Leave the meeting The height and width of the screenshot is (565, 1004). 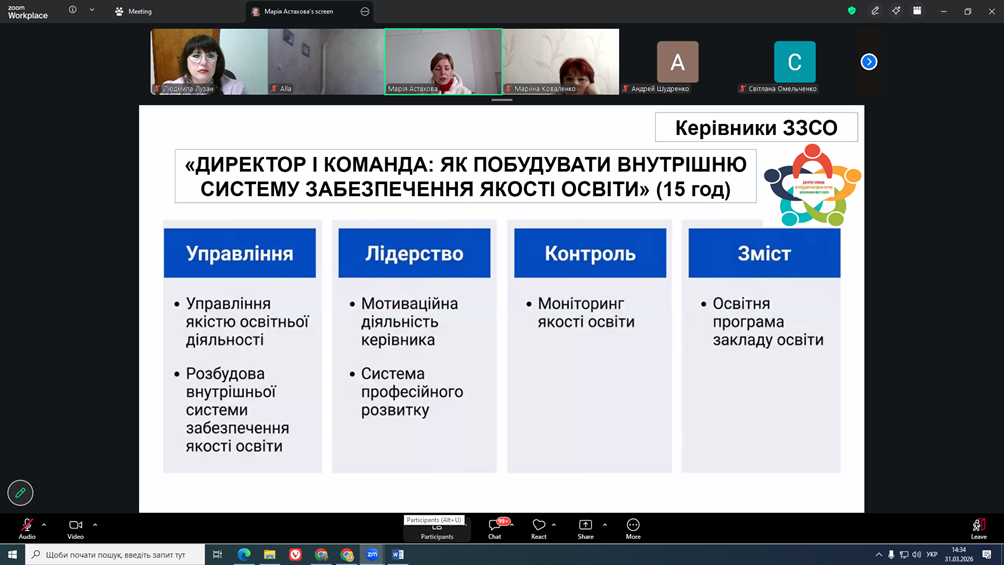click(x=978, y=527)
